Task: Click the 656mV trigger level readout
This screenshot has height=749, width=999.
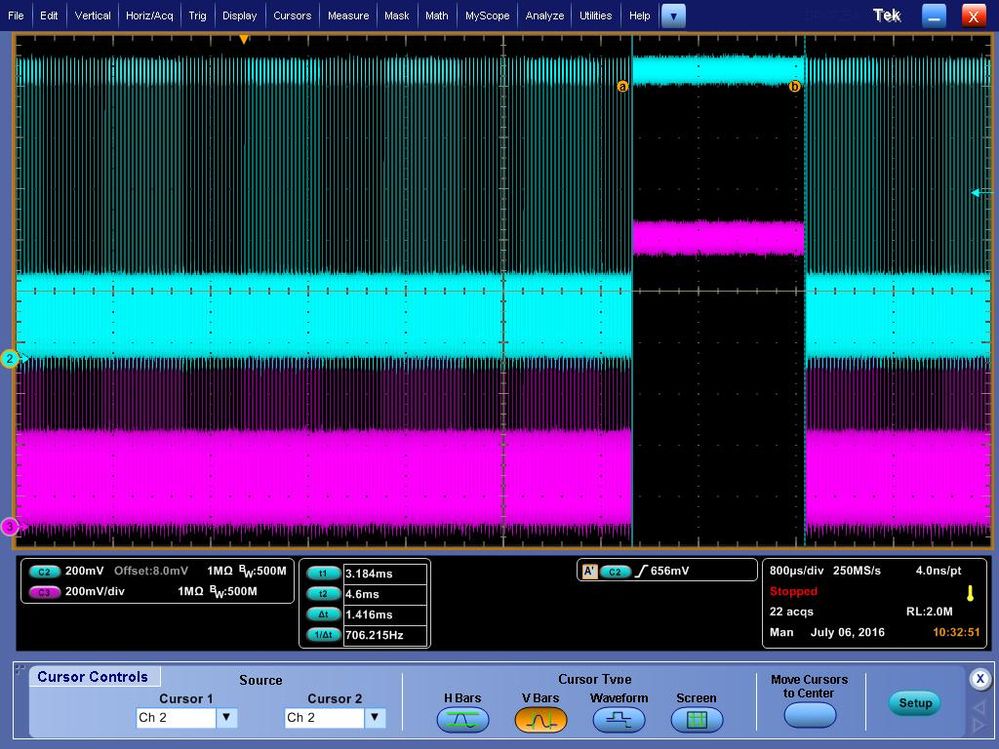Action: (670, 571)
